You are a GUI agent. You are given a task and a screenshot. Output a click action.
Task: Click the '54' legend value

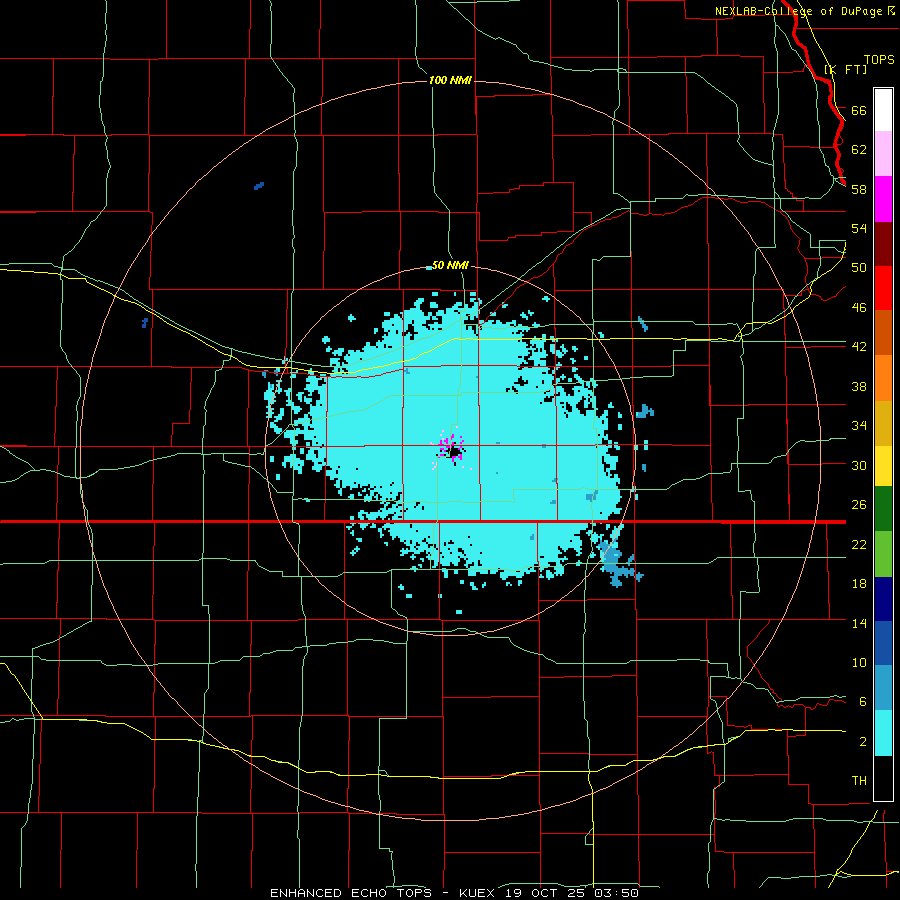point(859,228)
